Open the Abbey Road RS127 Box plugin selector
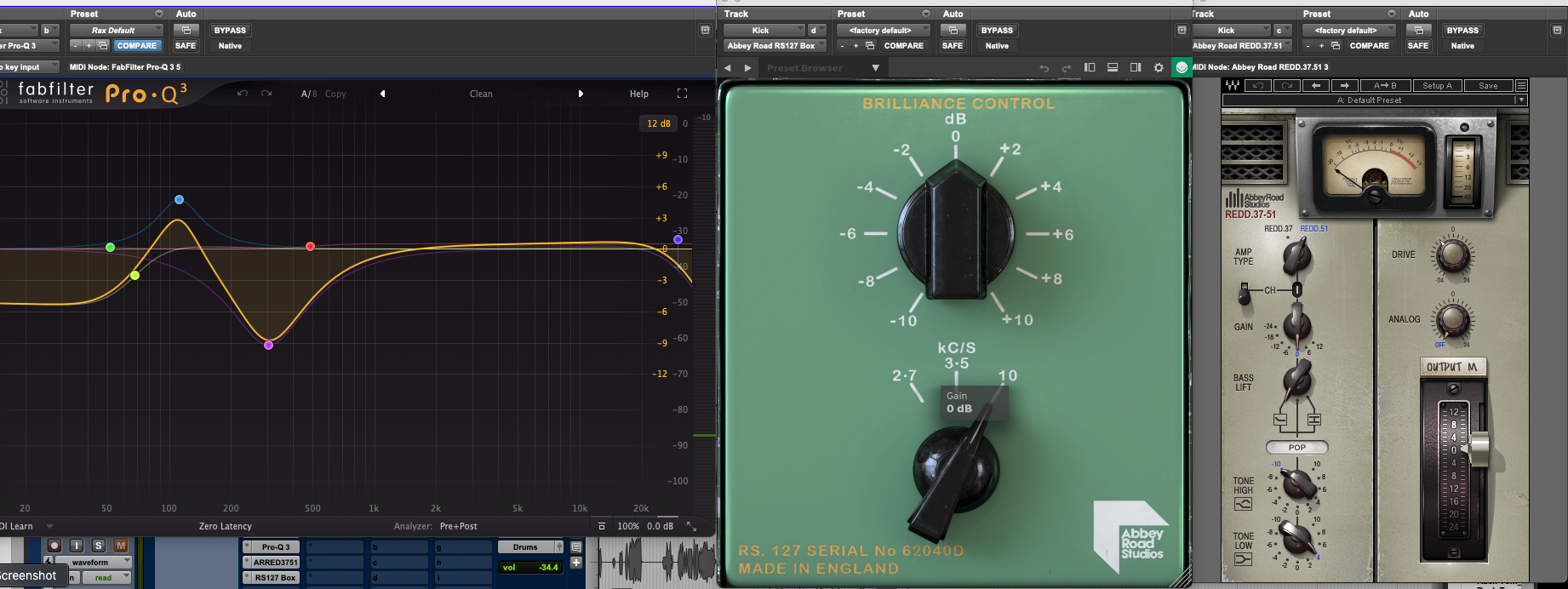 [x=775, y=46]
